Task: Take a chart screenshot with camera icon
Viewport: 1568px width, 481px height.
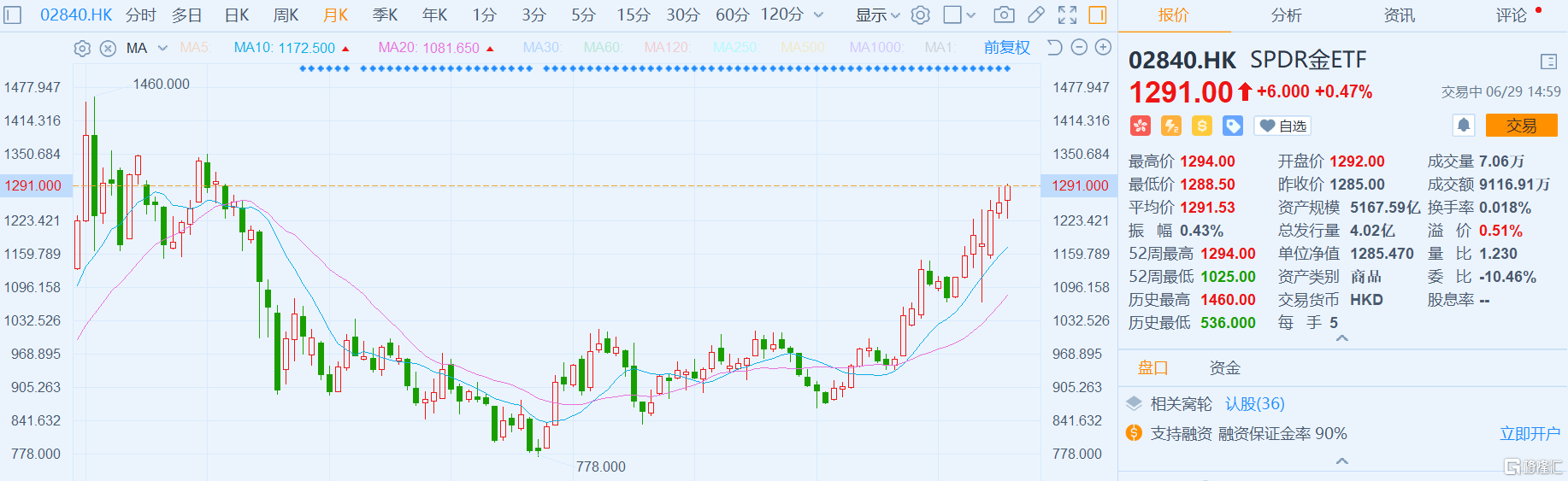Action: 1005,15
